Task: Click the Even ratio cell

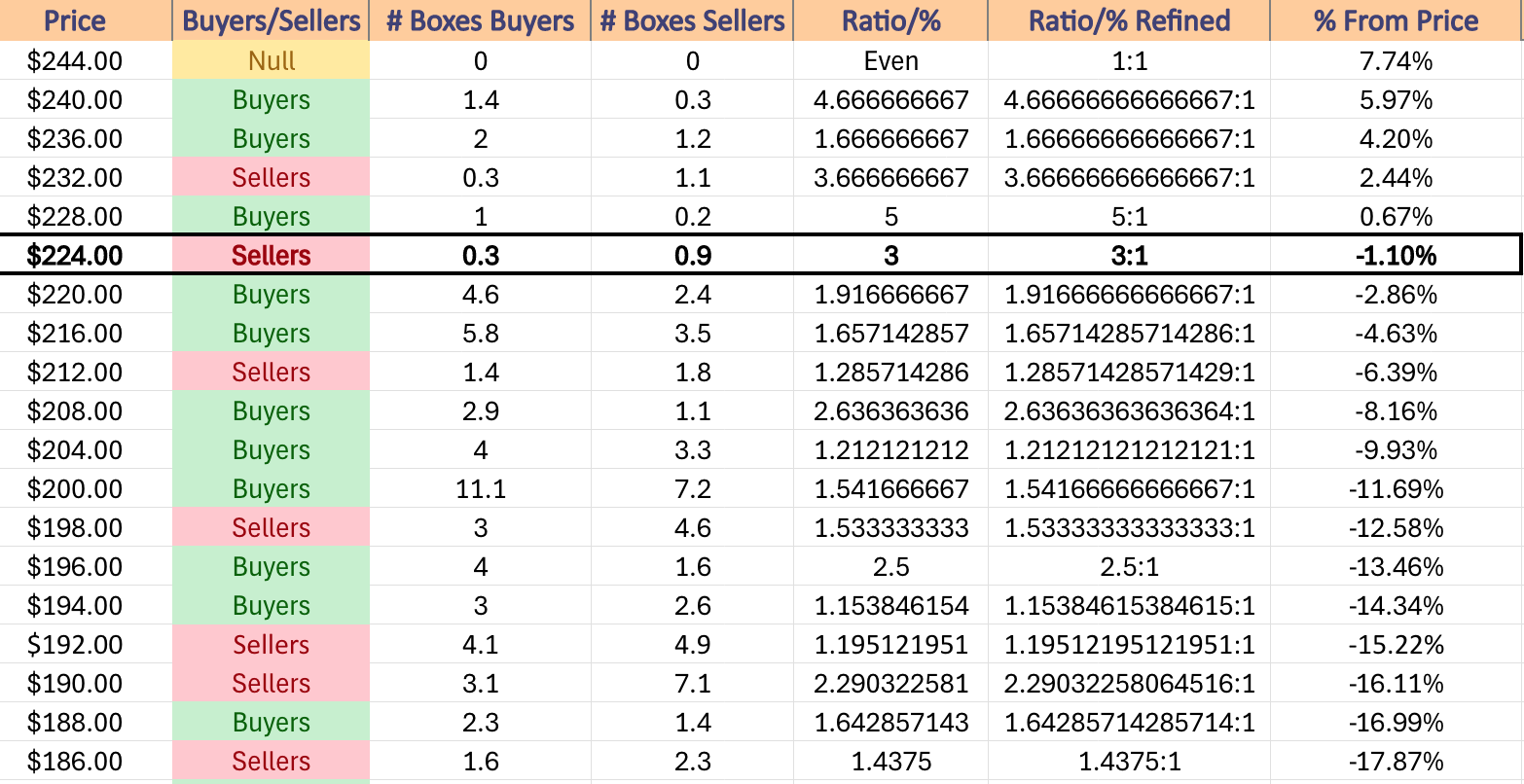Action: pos(890,61)
